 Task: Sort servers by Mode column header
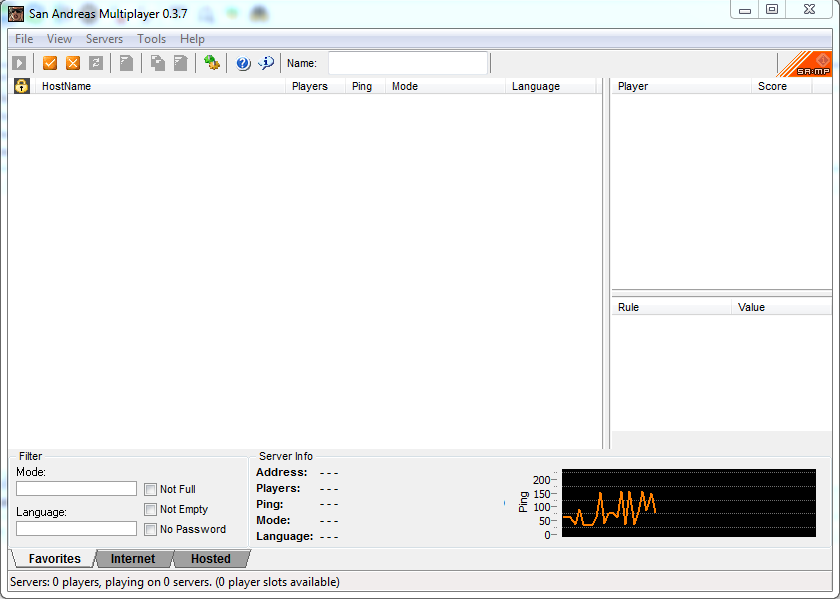[x=446, y=86]
